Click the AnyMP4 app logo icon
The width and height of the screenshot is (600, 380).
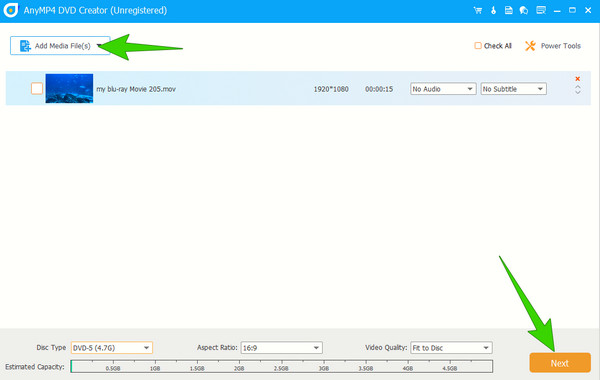point(11,10)
